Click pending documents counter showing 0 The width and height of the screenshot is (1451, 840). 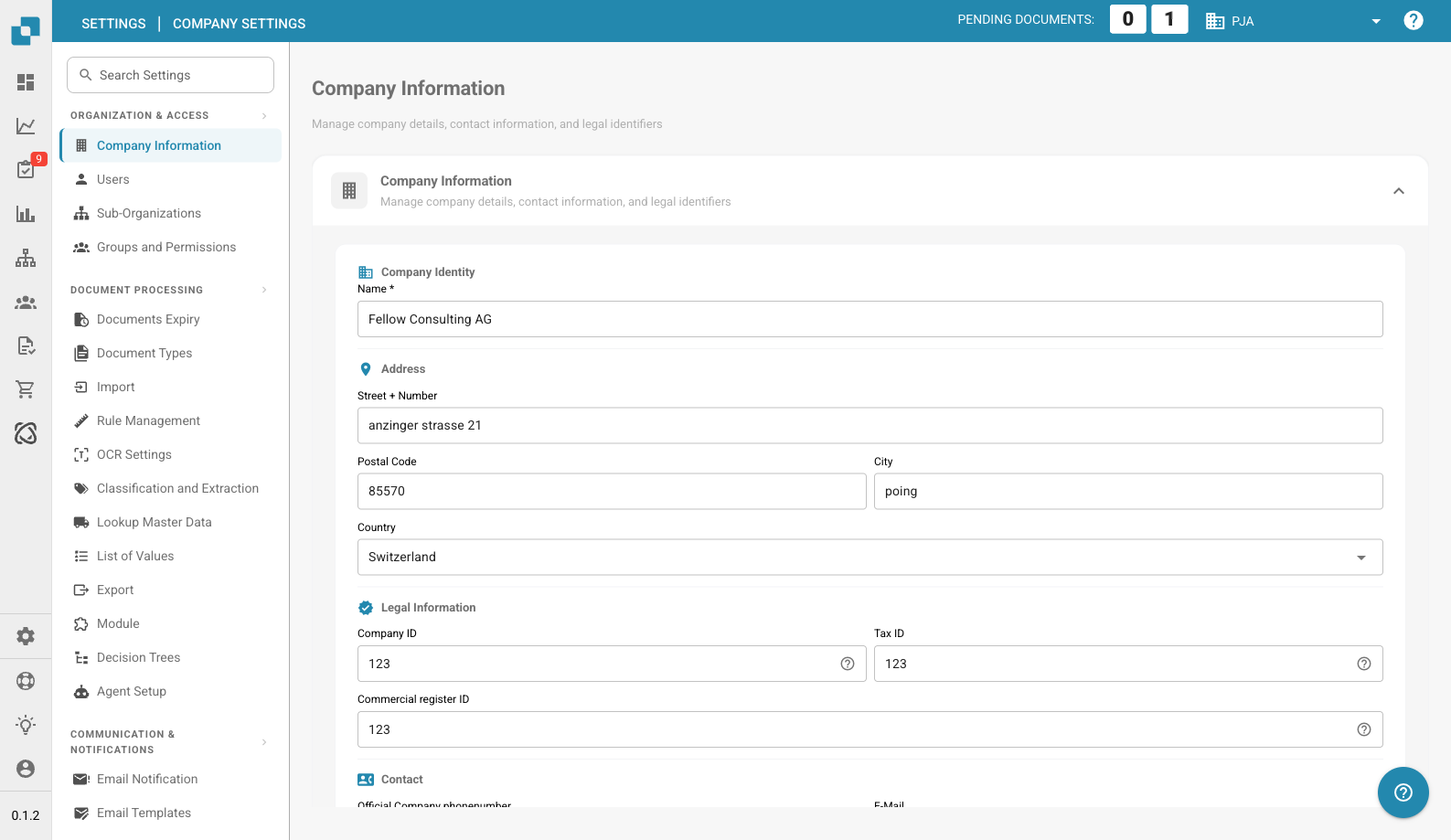click(x=1128, y=19)
